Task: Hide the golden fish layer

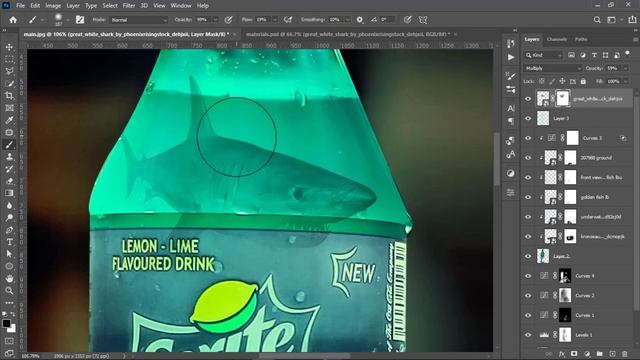Action: tap(528, 197)
